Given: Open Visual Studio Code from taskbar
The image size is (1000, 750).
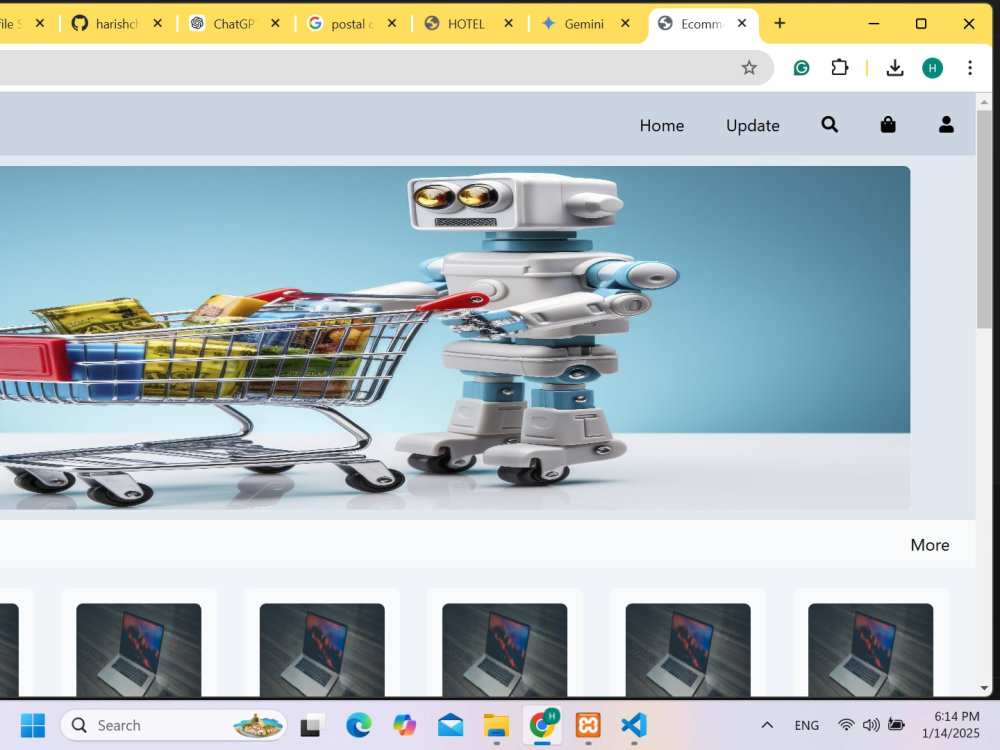Looking at the screenshot, I should [x=634, y=725].
